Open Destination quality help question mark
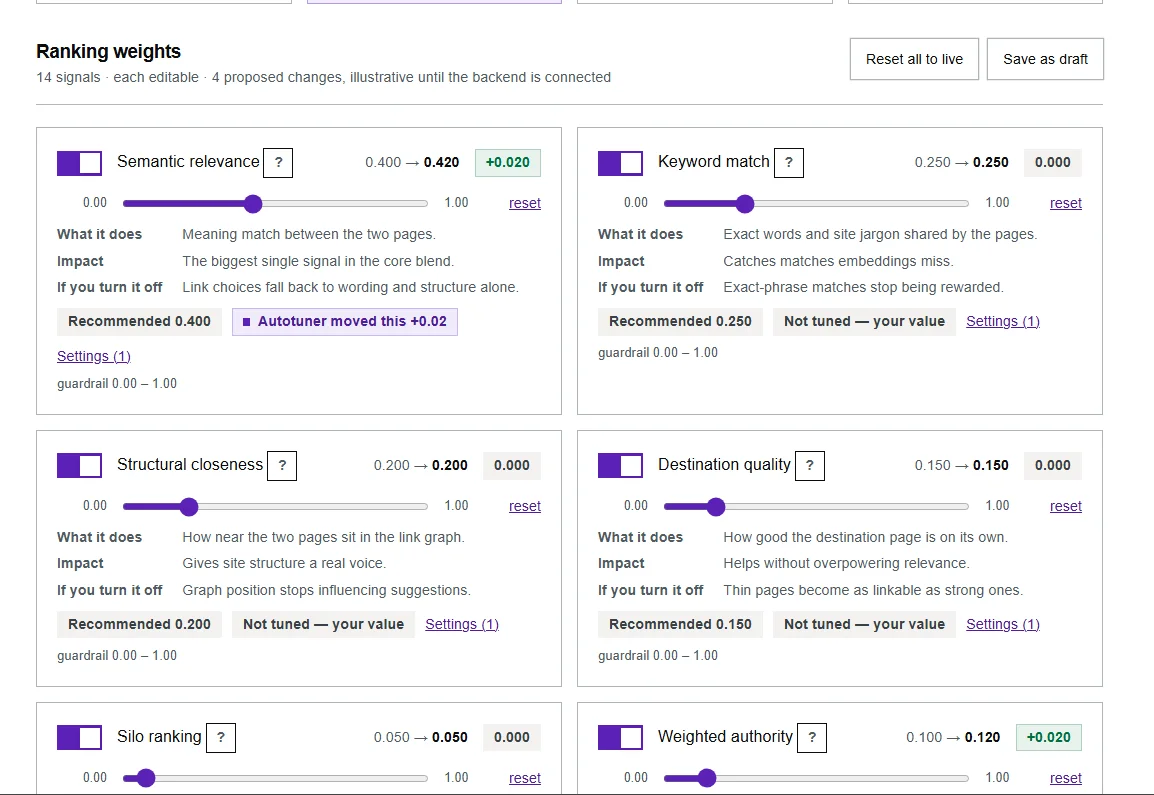The width and height of the screenshot is (1154, 795). (x=810, y=466)
